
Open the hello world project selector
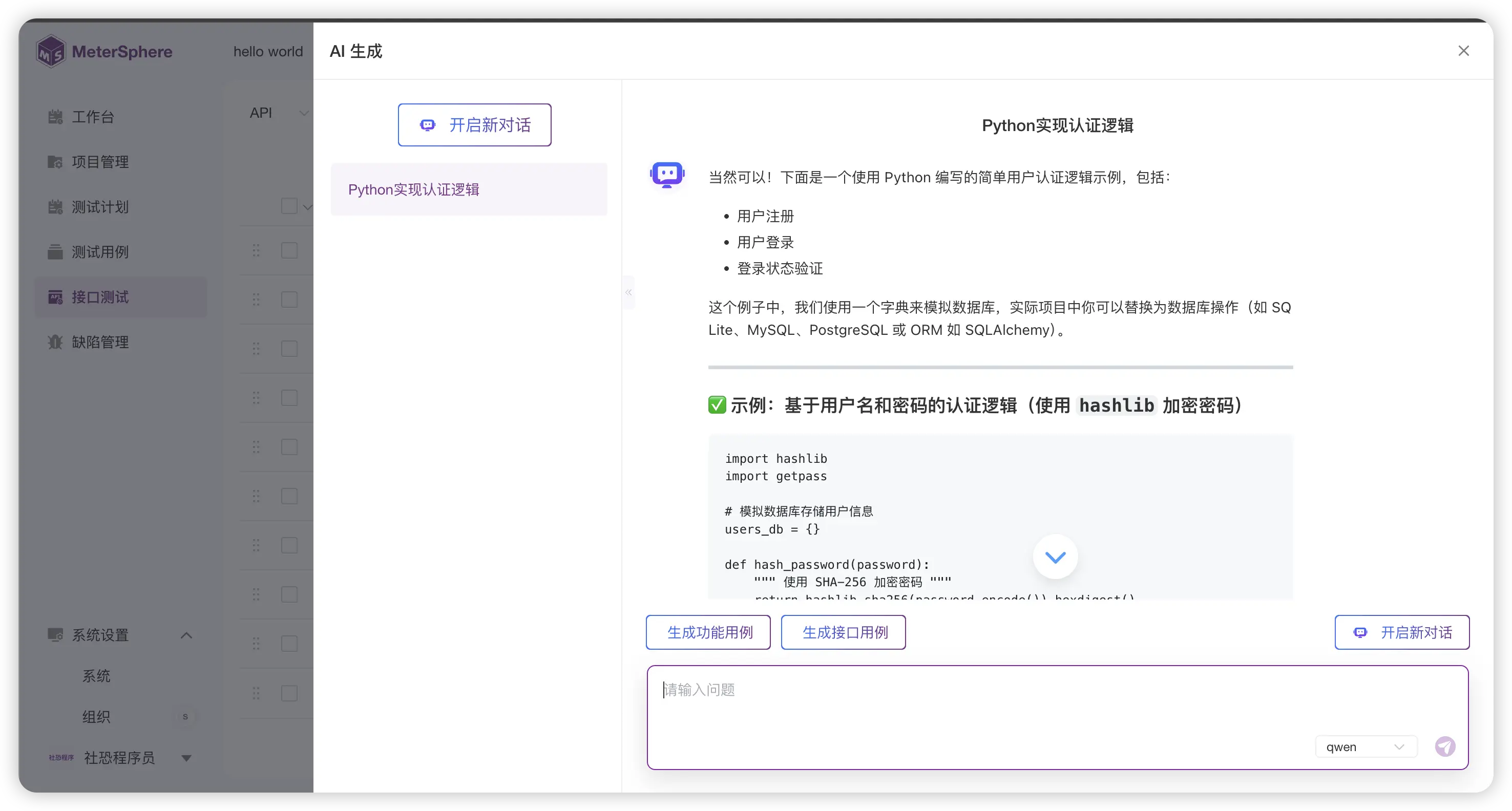268,52
